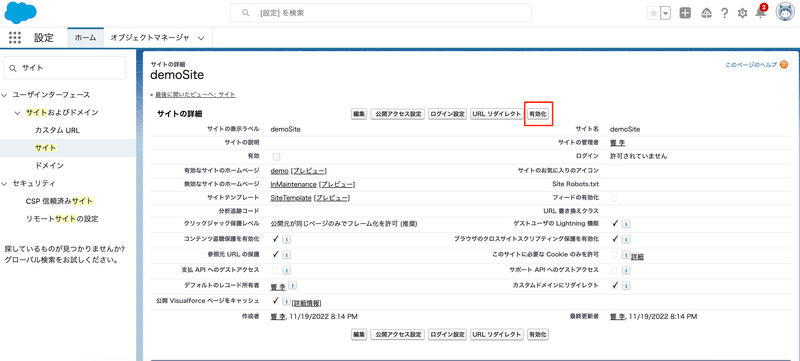
Task: Toggle コンテンツ盗聴保護を有効化 checkmark
Action: (x=276, y=238)
